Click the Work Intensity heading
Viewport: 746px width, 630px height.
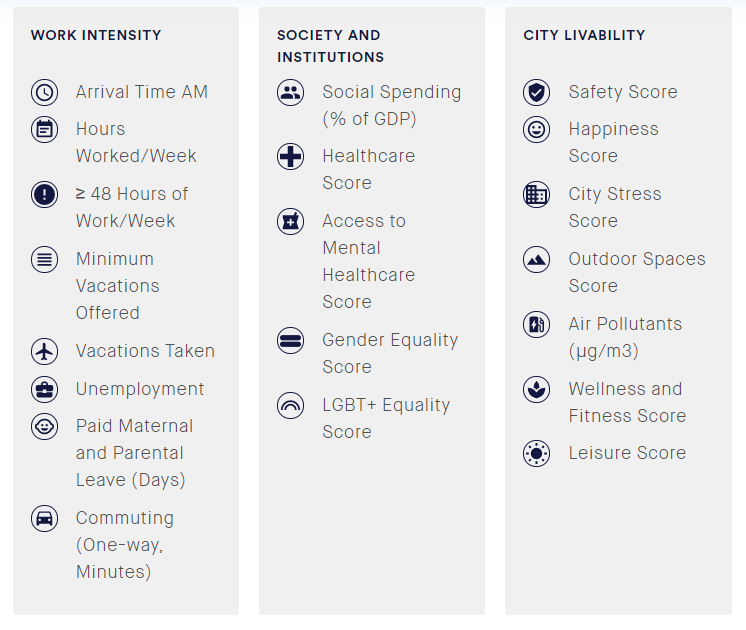(96, 35)
